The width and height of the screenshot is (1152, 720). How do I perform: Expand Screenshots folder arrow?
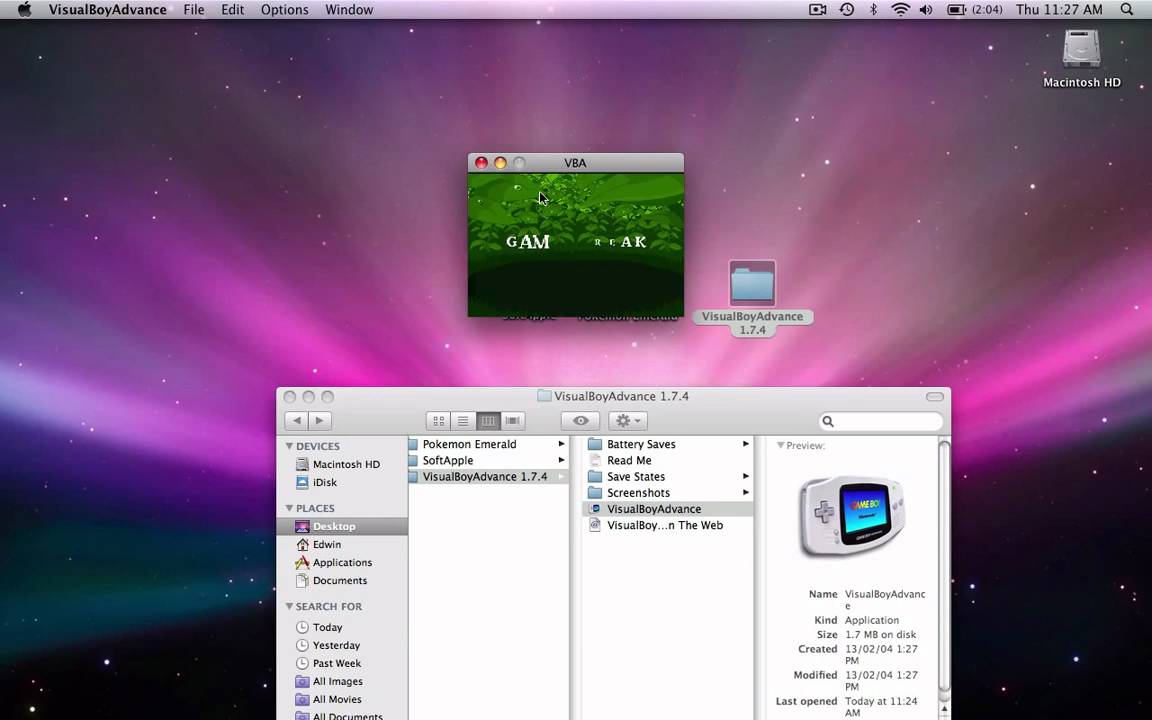click(x=746, y=492)
